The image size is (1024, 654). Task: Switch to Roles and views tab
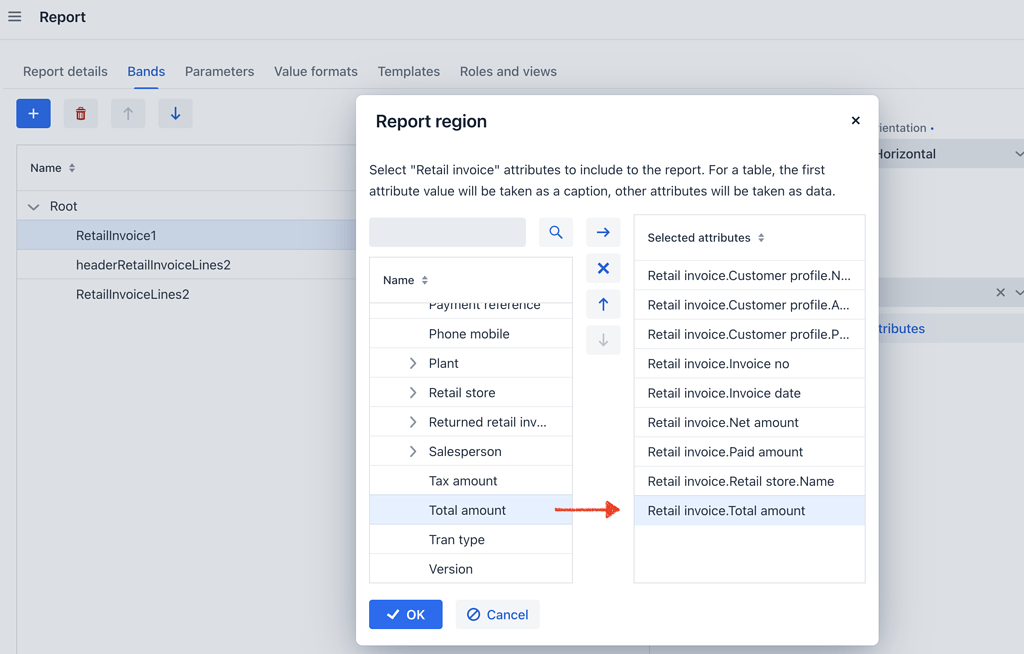[x=508, y=71]
